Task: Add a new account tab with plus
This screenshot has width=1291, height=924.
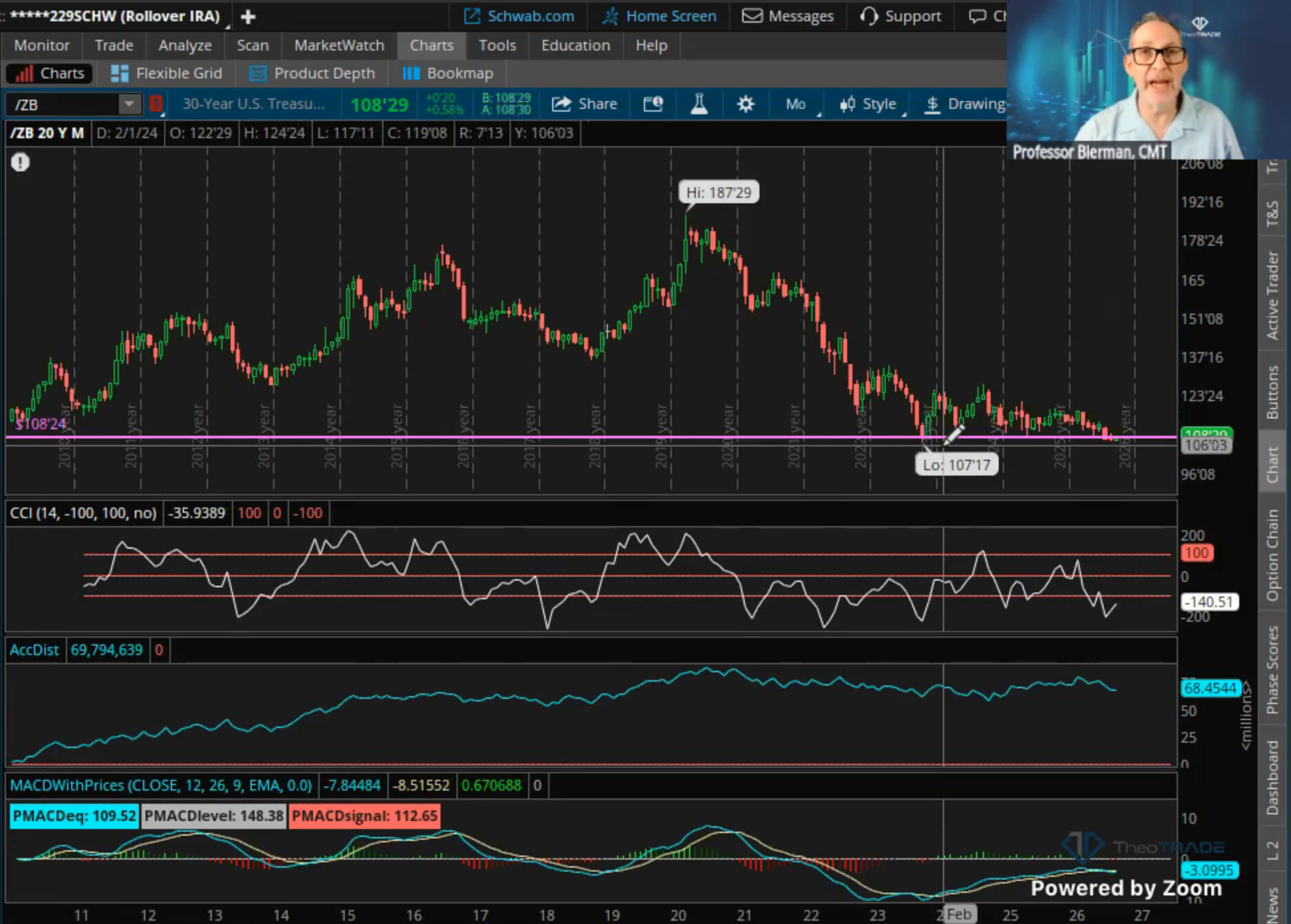Action: coord(248,17)
